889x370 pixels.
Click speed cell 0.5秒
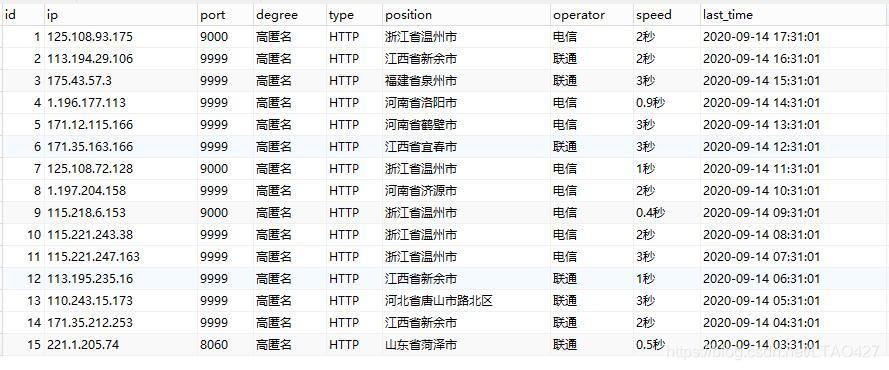click(x=651, y=345)
